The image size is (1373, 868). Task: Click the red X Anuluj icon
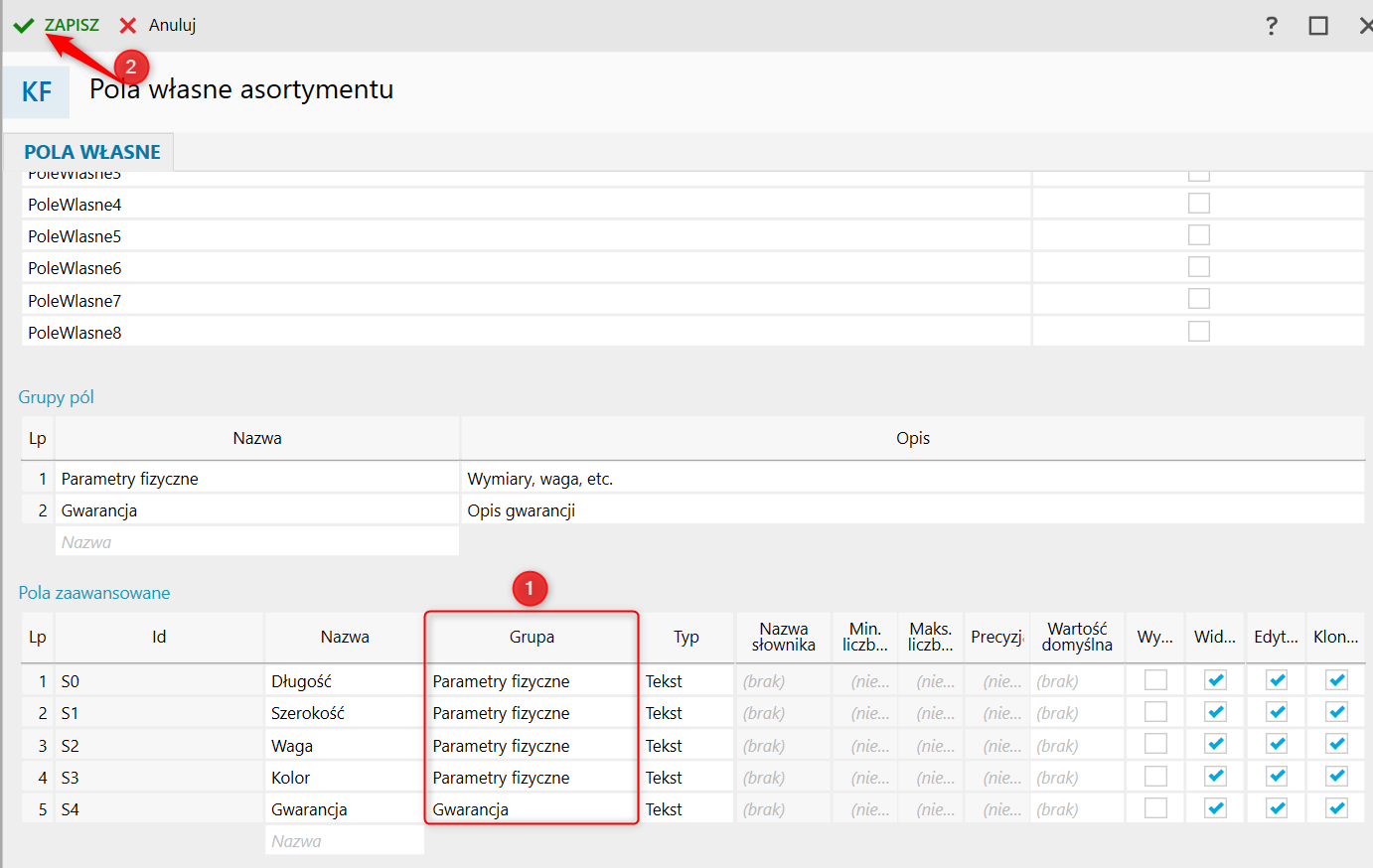tap(128, 26)
